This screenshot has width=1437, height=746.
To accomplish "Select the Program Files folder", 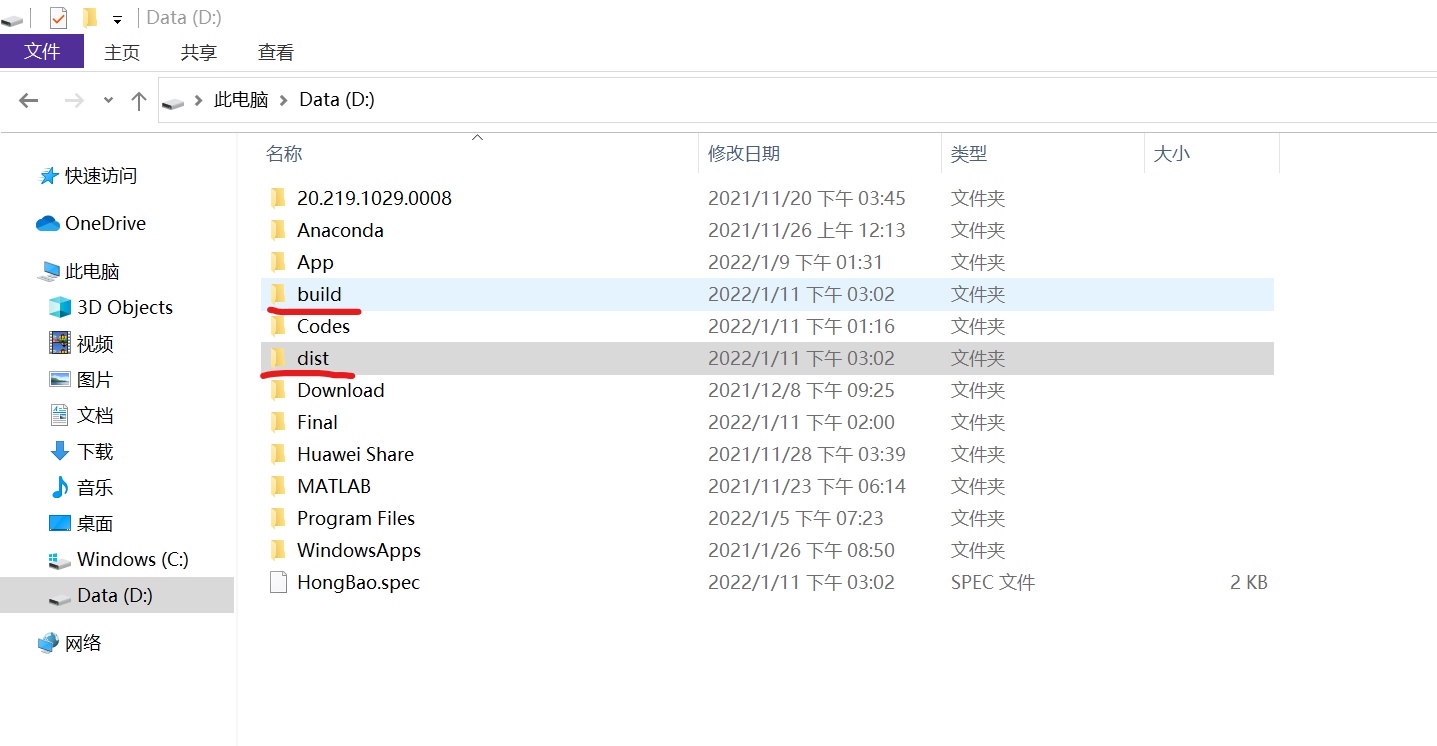I will pos(355,518).
